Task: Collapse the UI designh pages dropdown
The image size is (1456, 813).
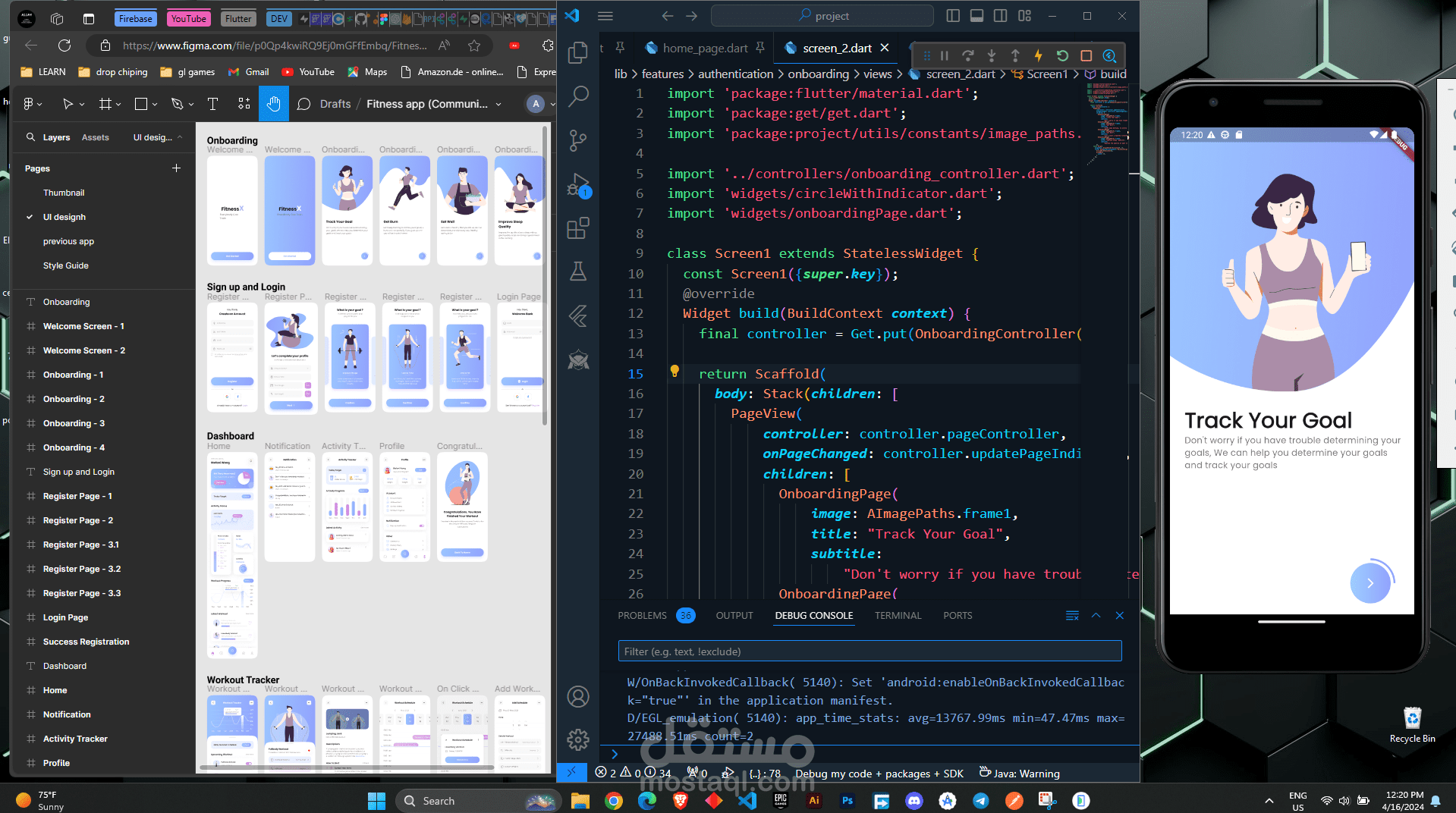Action: click(x=158, y=137)
